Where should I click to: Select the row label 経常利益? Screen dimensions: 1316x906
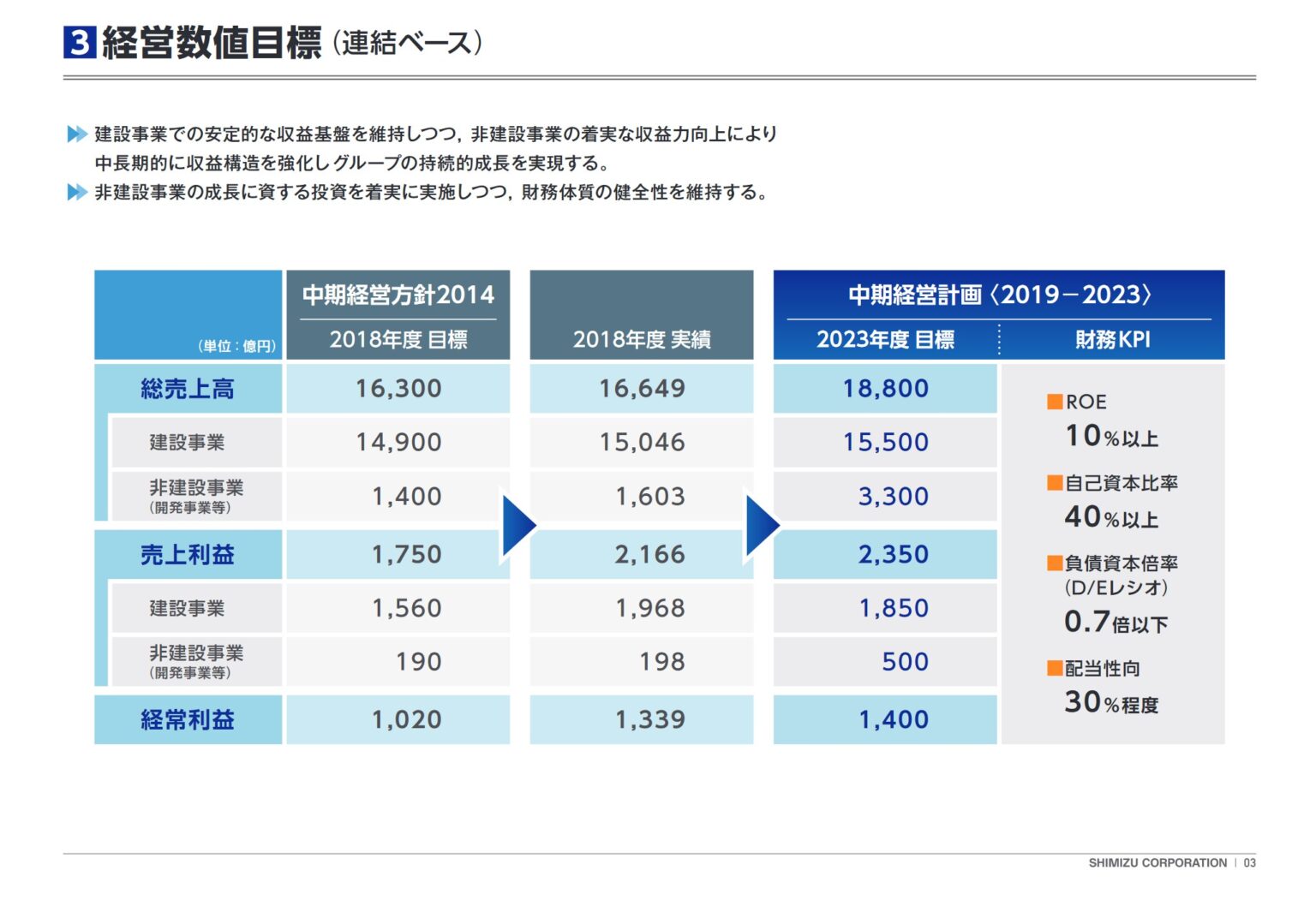188,720
